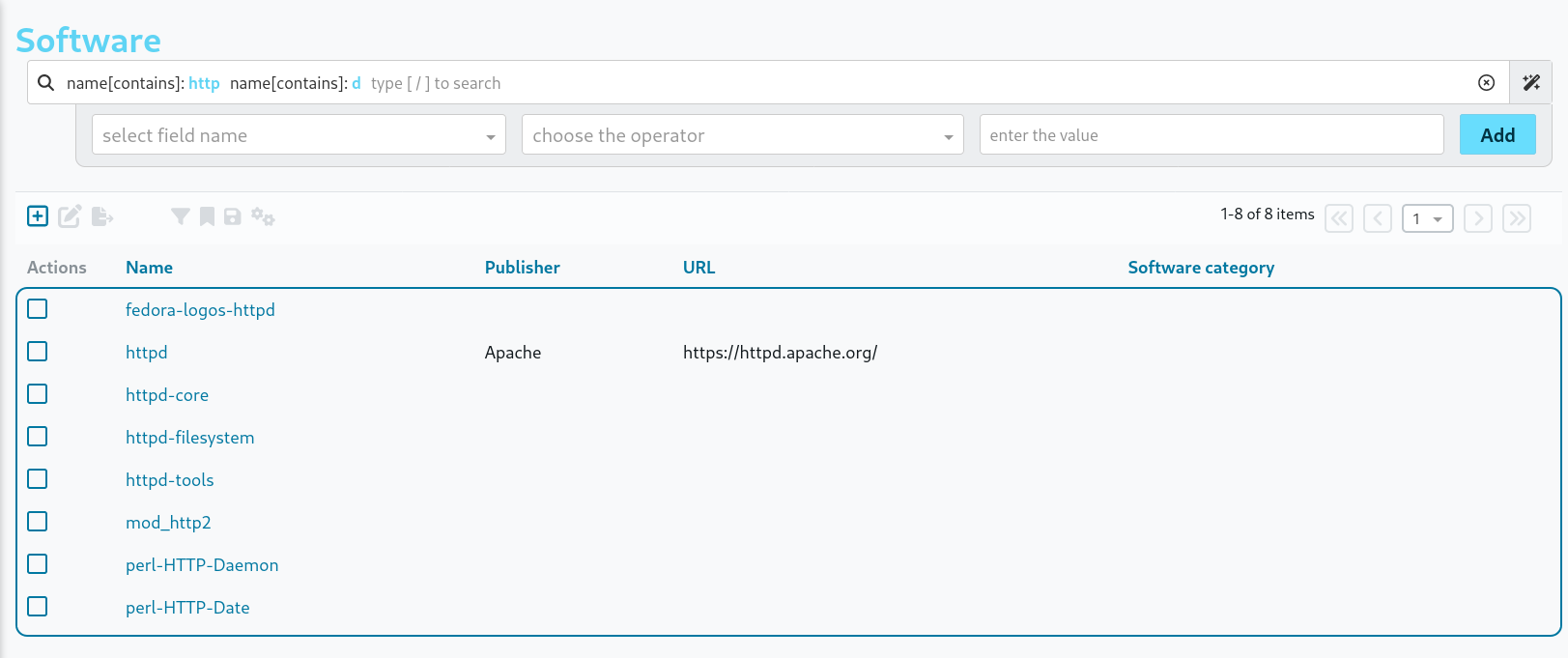Click the bookmark icon in the toolbar
Image resolution: width=1568 pixels, height=658 pixels.
pyautogui.click(x=207, y=216)
